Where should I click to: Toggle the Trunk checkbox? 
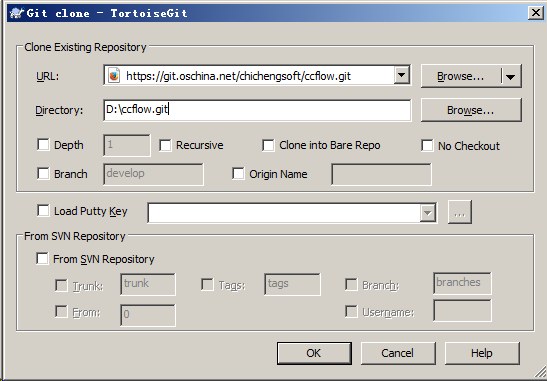pyautogui.click(x=61, y=285)
